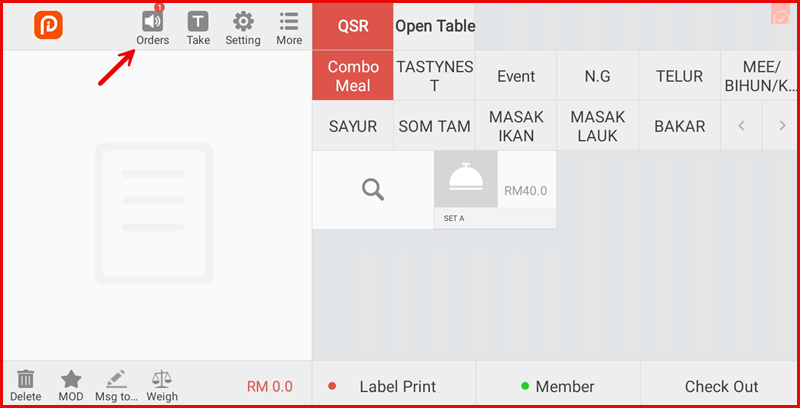Screen dimensions: 800x408
Task: Select the TELUR category
Action: click(679, 75)
